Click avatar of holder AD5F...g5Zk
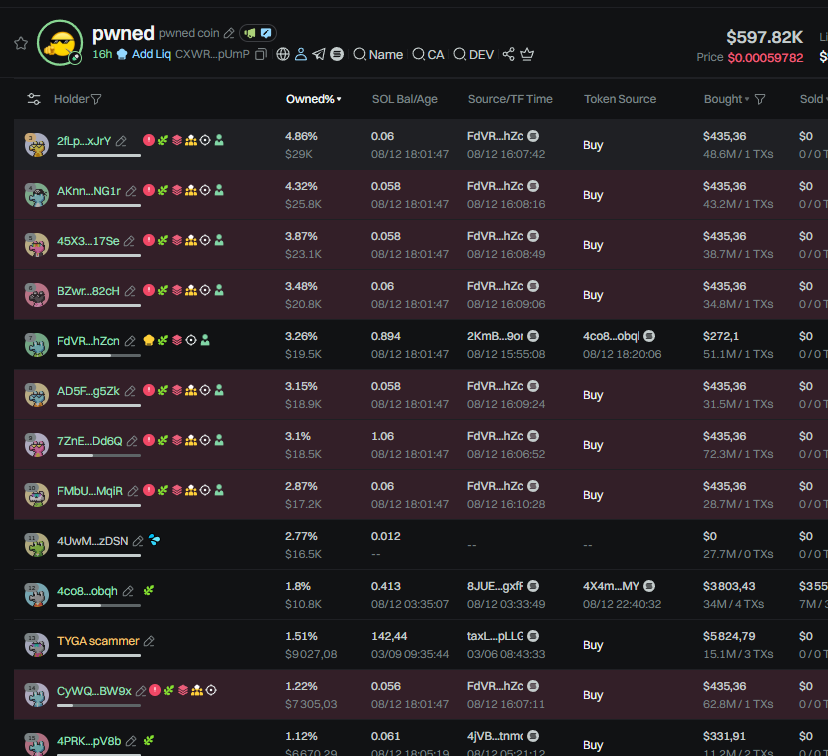This screenshot has width=828, height=756. 37,394
